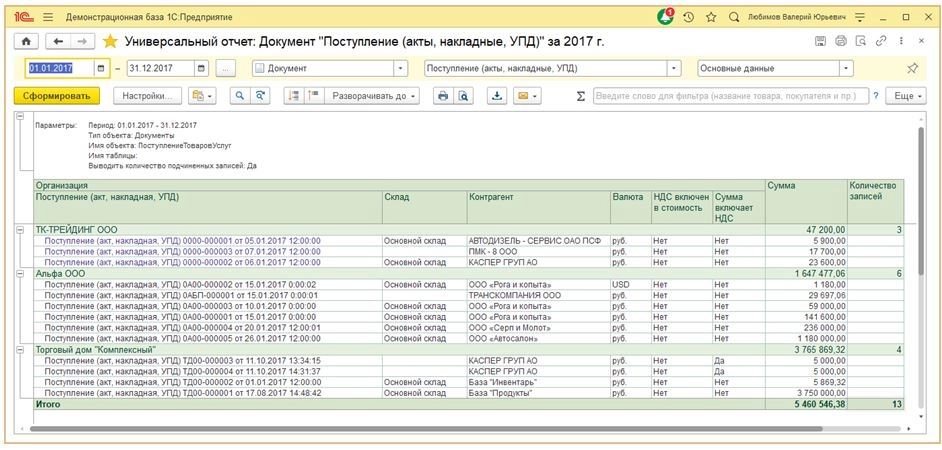Collapse the 'Альфа ООО' group
This screenshot has width=942, height=450.
click(x=20, y=273)
